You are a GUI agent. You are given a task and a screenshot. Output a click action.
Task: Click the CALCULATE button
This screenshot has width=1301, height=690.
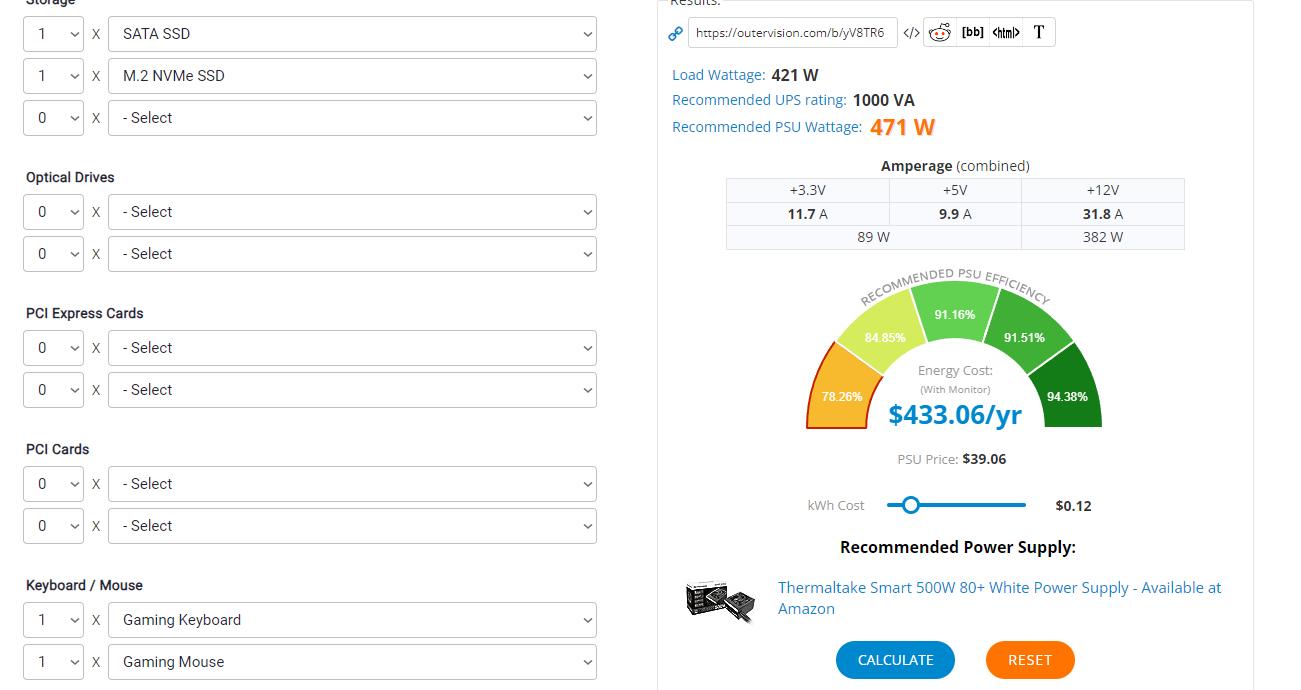pos(896,660)
